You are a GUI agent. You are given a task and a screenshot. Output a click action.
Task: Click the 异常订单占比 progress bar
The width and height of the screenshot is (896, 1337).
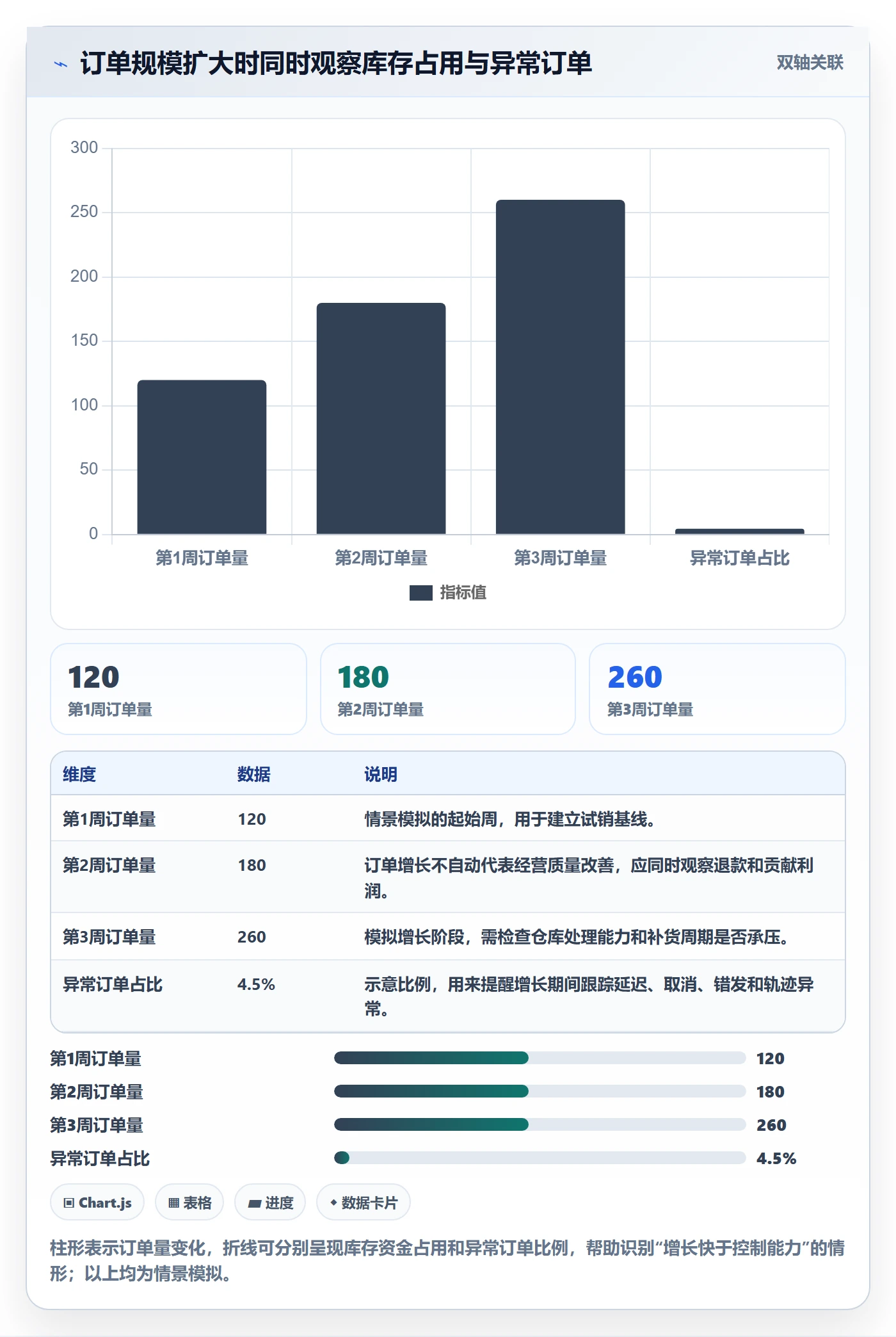(540, 1158)
